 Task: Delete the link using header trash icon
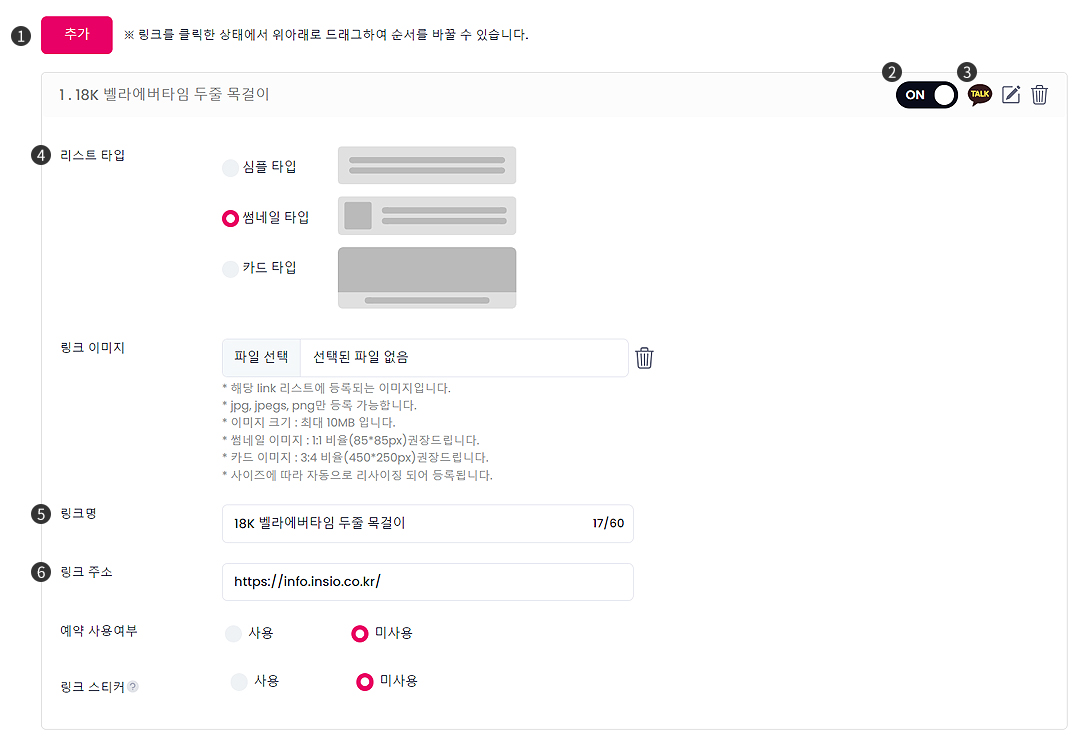[x=1040, y=95]
